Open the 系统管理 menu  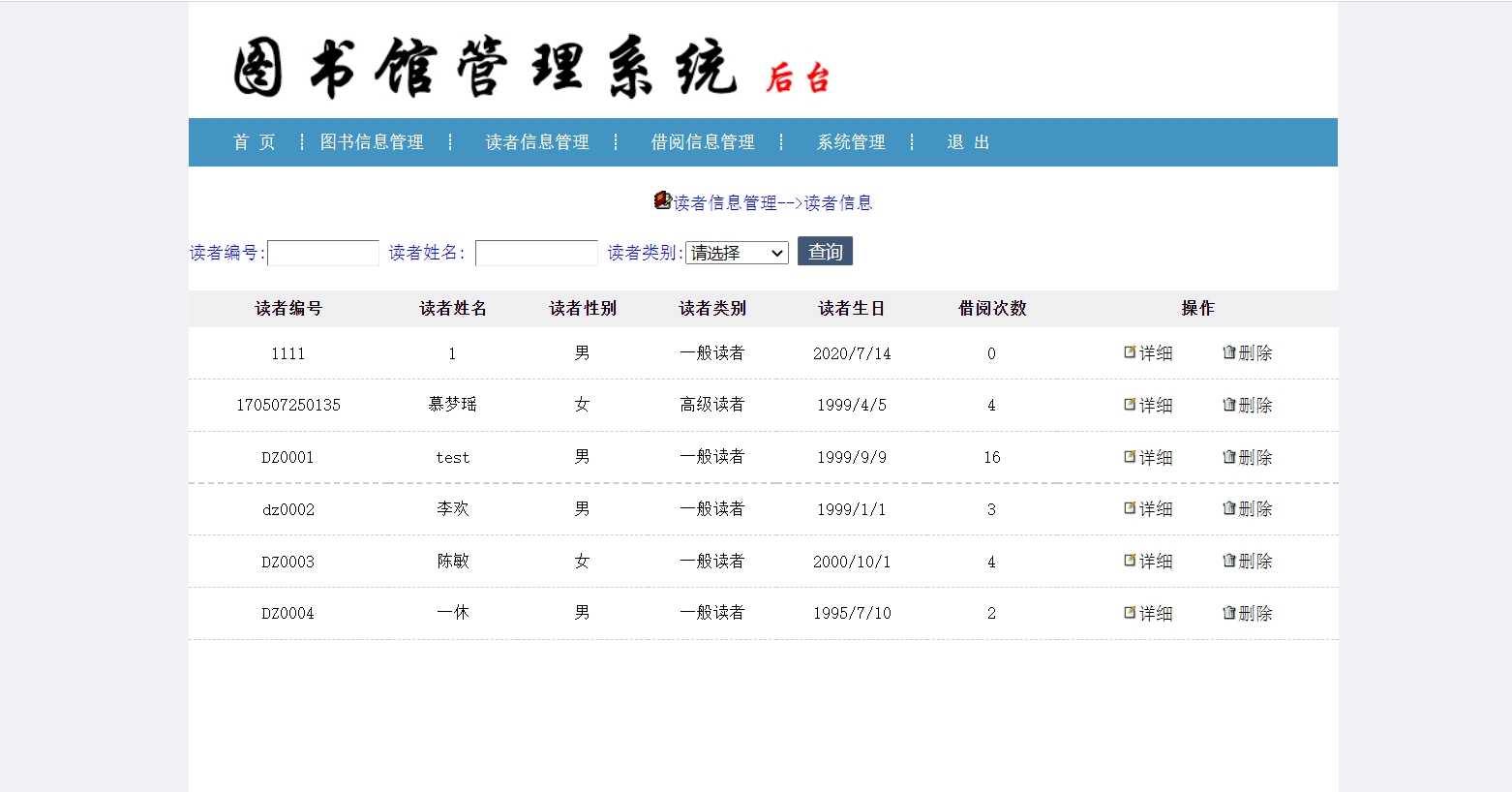[x=851, y=142]
